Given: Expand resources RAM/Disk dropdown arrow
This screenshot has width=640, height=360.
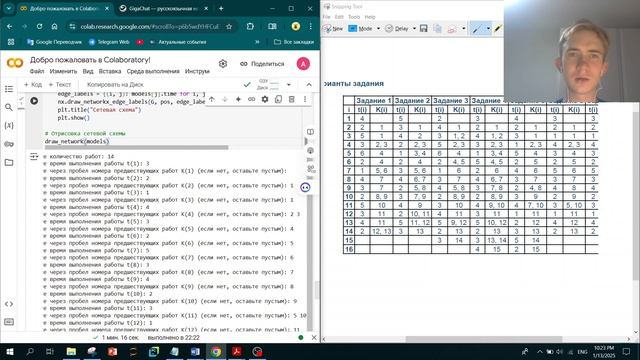Looking at the screenshot, I should (x=289, y=85).
